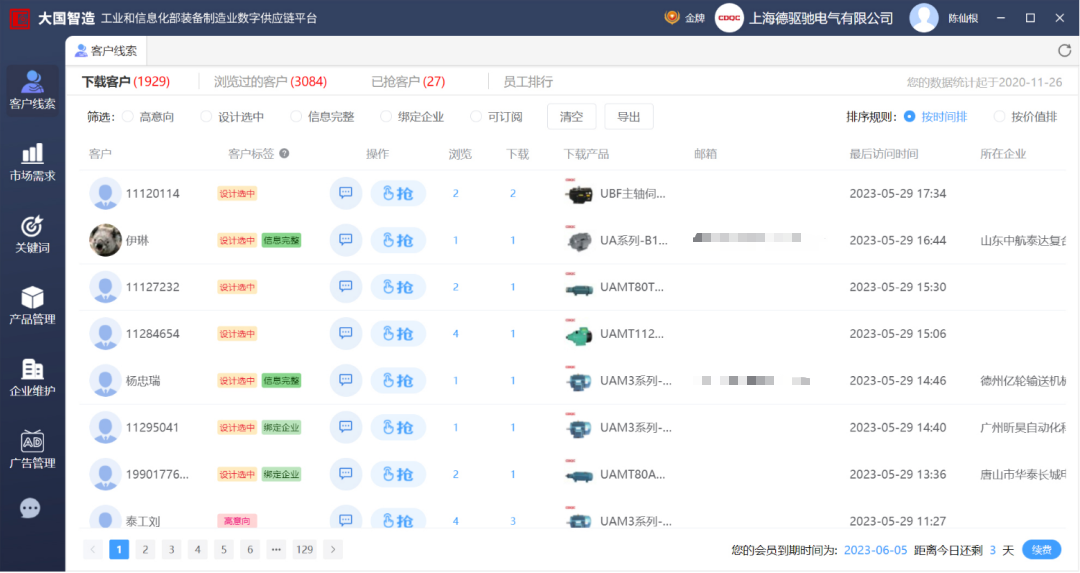This screenshot has width=1080, height=573.
Task: Expand more pages with ellipsis button
Action: (x=276, y=549)
